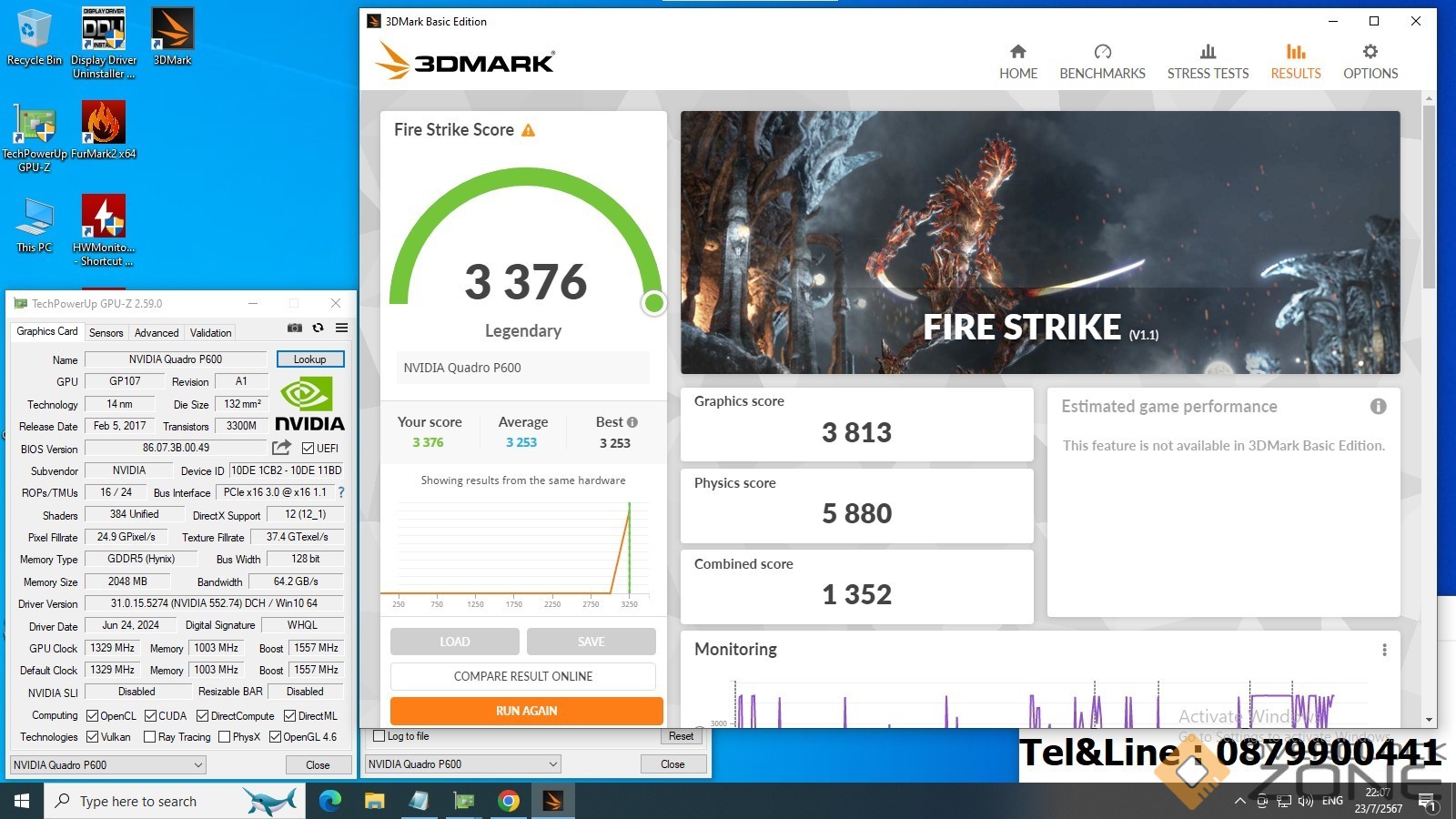Open the STRESS TESTS section
Viewport: 1456px width, 819px height.
tap(1208, 62)
